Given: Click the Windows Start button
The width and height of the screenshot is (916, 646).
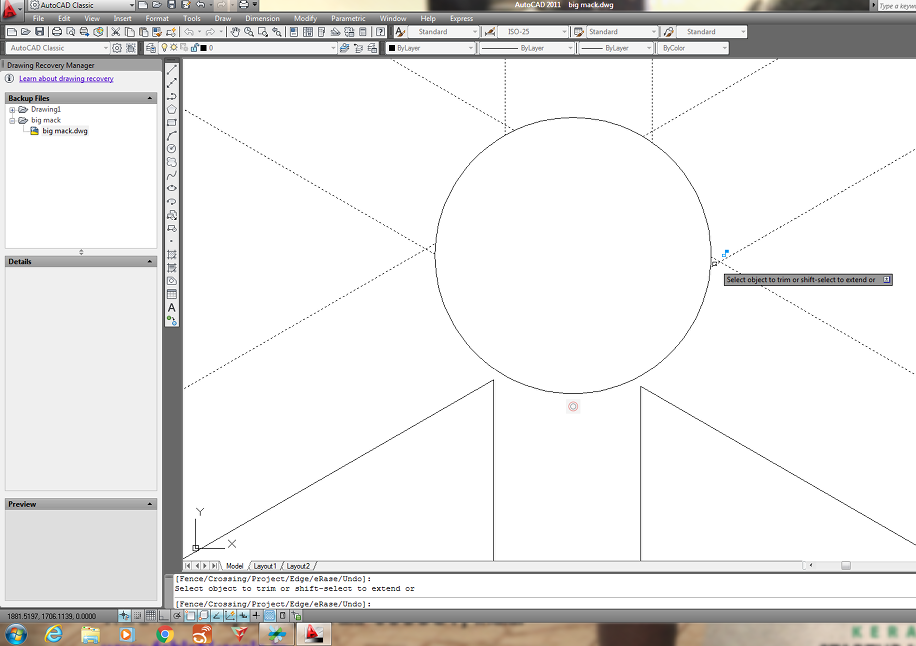Looking at the screenshot, I should 15,634.
